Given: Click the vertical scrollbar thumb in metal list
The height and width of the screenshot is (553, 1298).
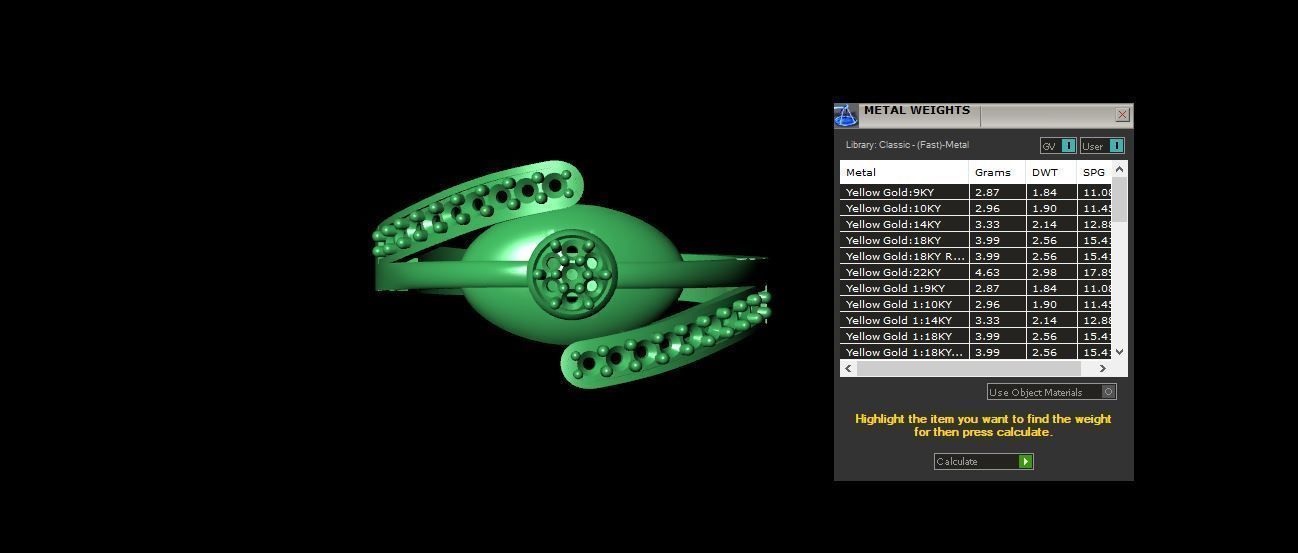Looking at the screenshot, I should (x=1120, y=199).
